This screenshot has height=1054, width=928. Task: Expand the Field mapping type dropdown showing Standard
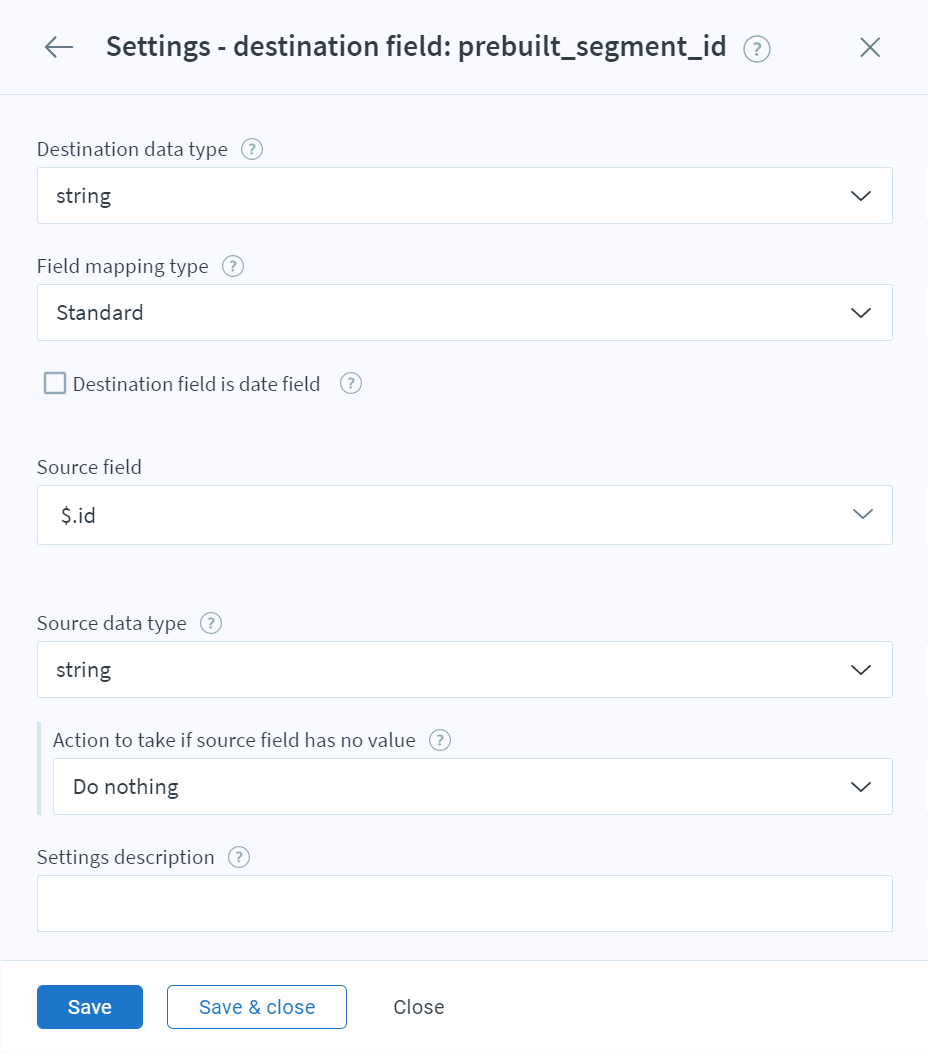pos(464,312)
